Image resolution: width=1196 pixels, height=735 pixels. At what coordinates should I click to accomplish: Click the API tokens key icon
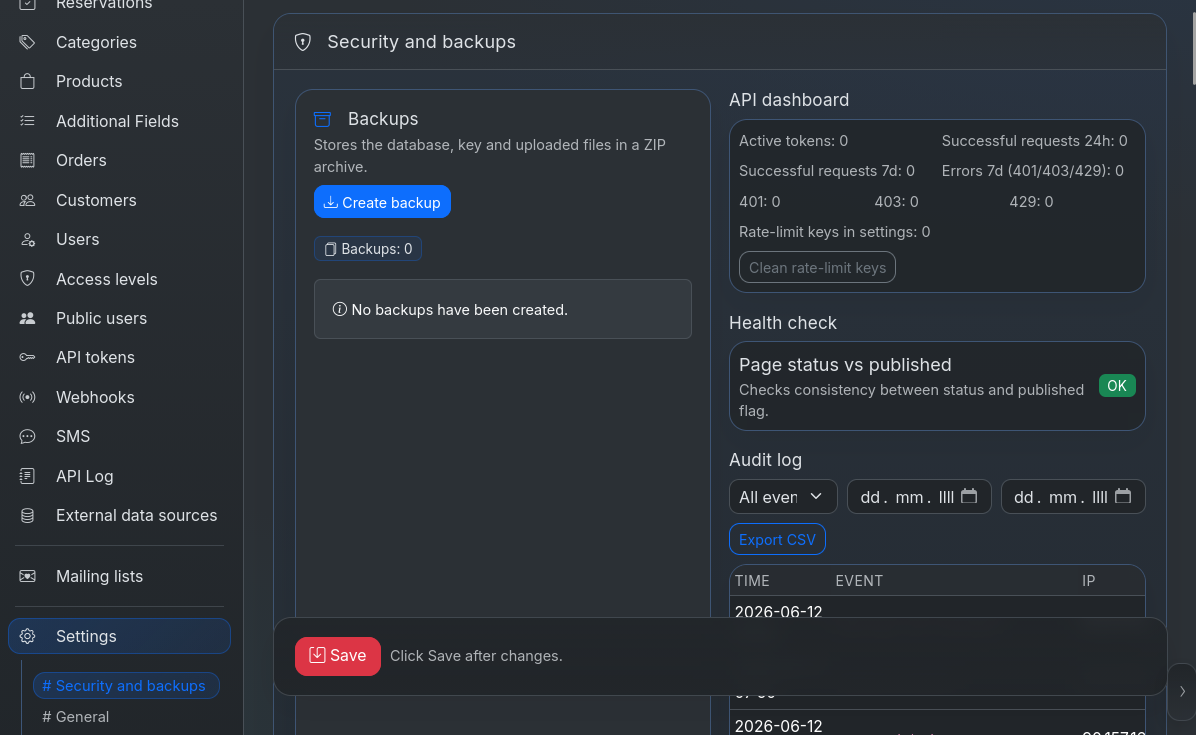(27, 358)
